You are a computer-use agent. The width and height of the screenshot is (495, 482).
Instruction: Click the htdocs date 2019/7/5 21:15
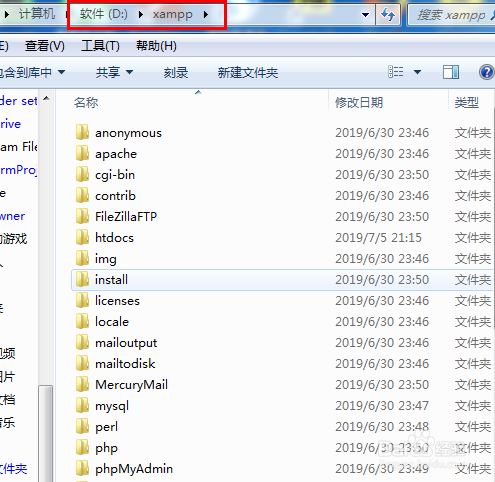pyautogui.click(x=378, y=238)
